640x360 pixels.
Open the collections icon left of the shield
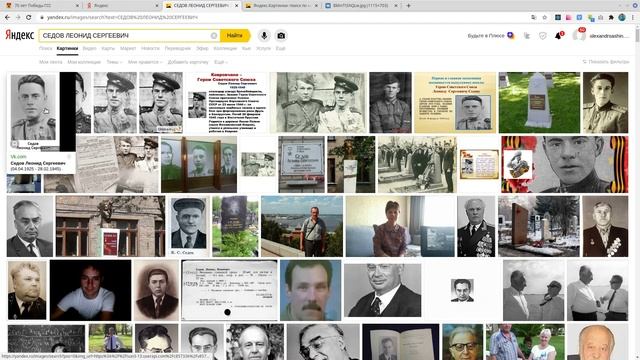point(527,36)
